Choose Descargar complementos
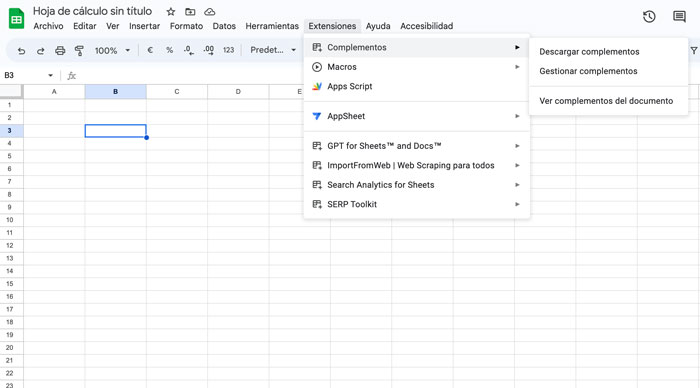The image size is (700, 388). (x=608, y=52)
